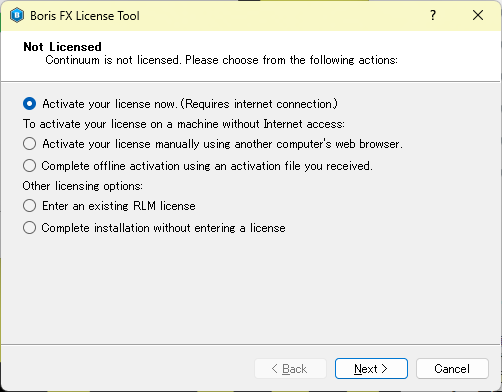Click the greyed-out Back button
Viewport: 502px width, 392px height.
[x=290, y=369]
